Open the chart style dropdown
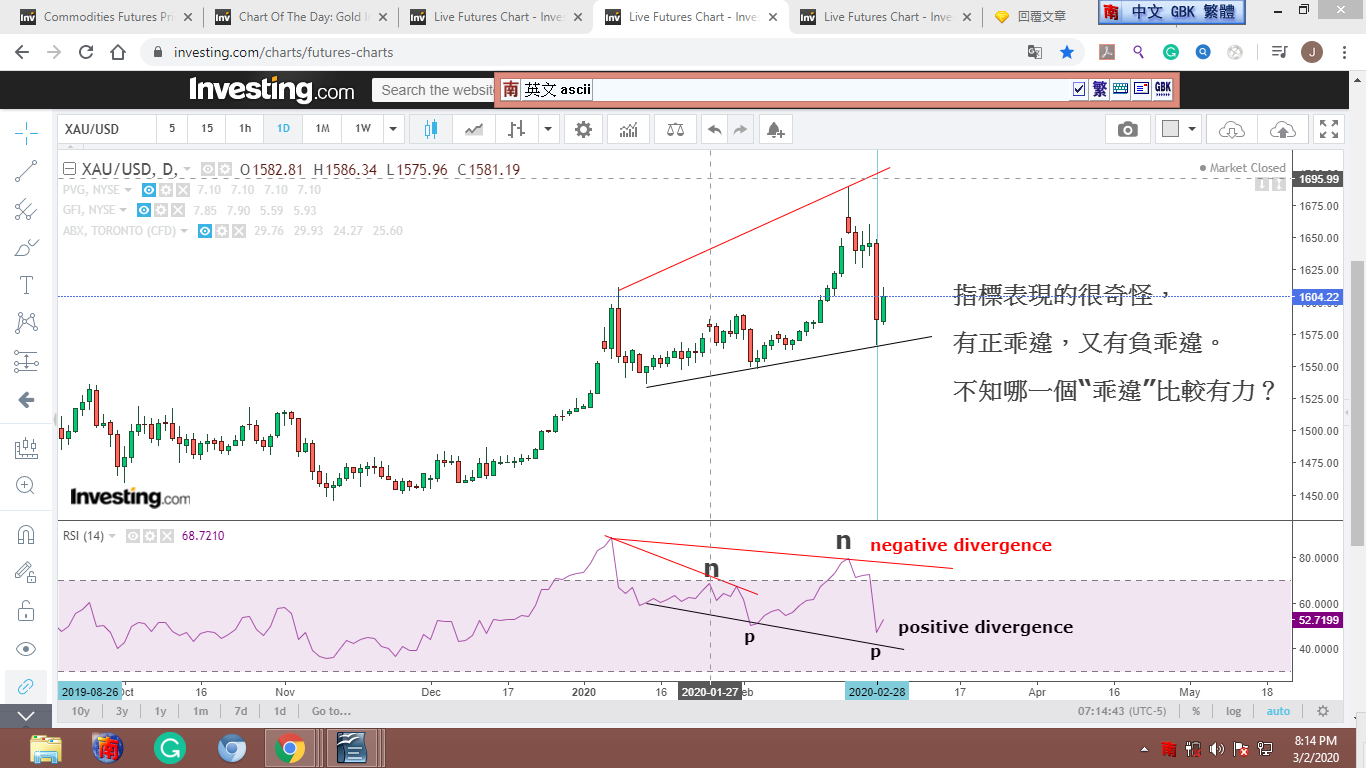 coord(547,129)
